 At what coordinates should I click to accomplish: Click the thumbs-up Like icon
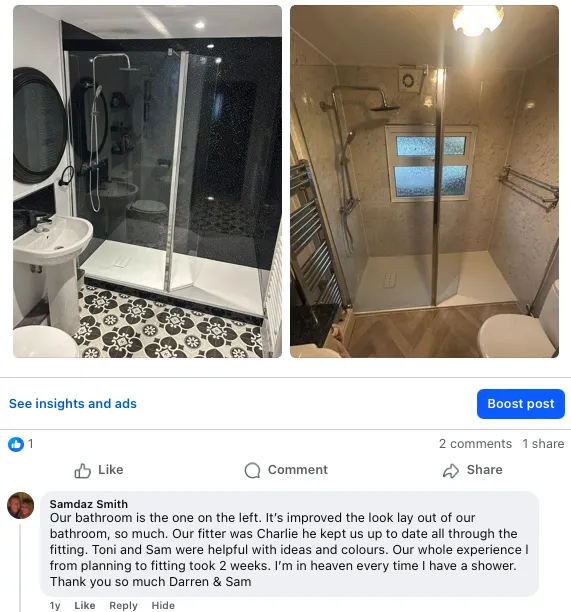82,470
